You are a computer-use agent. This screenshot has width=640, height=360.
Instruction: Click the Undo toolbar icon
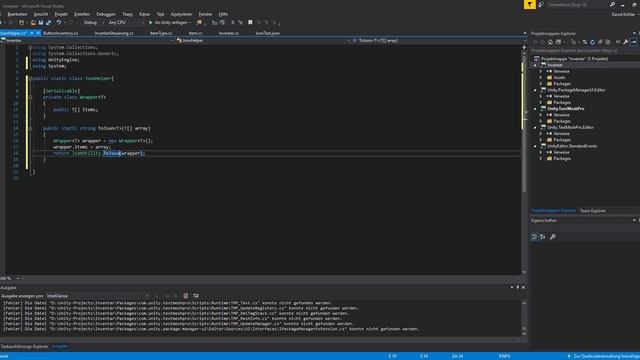point(59,22)
